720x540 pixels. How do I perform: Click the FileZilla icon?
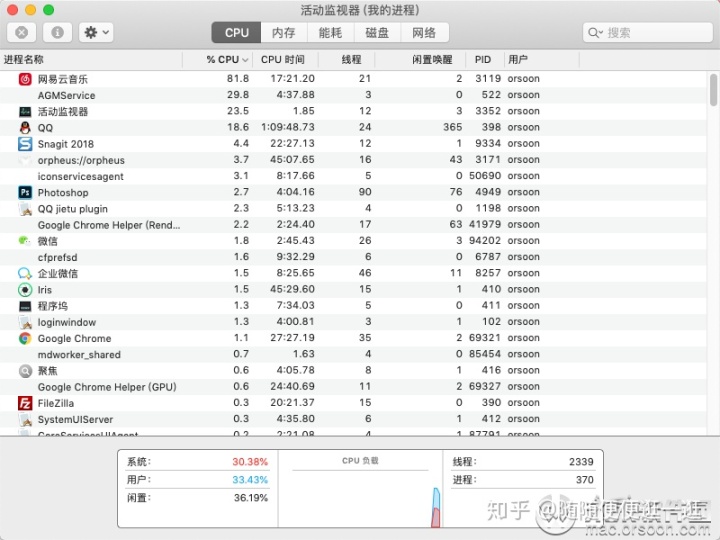(25, 403)
